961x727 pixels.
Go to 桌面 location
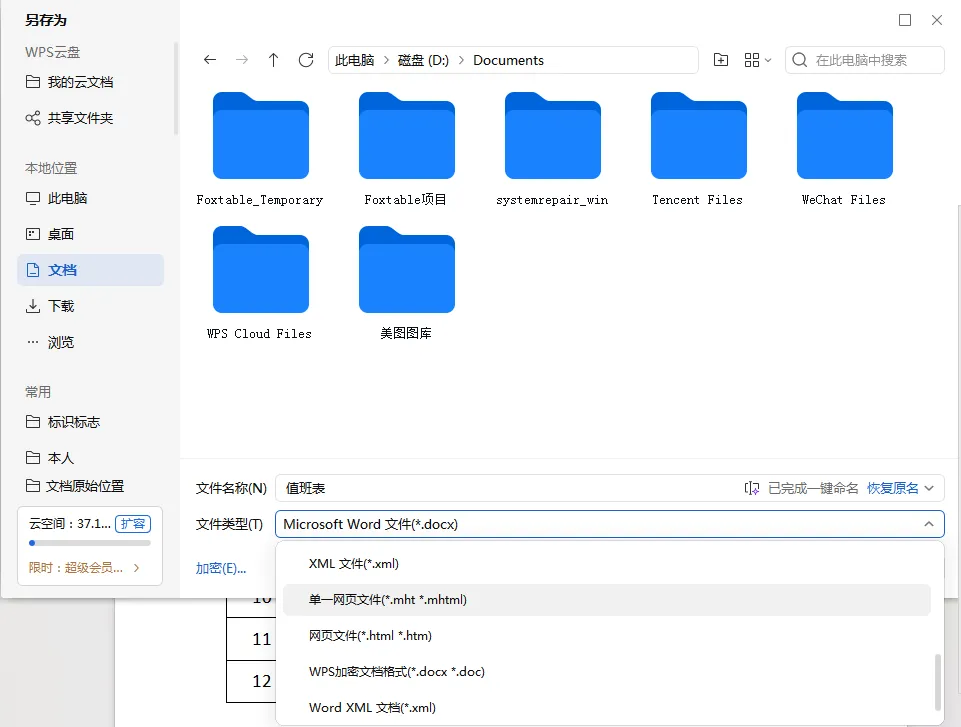[x=91, y=234]
